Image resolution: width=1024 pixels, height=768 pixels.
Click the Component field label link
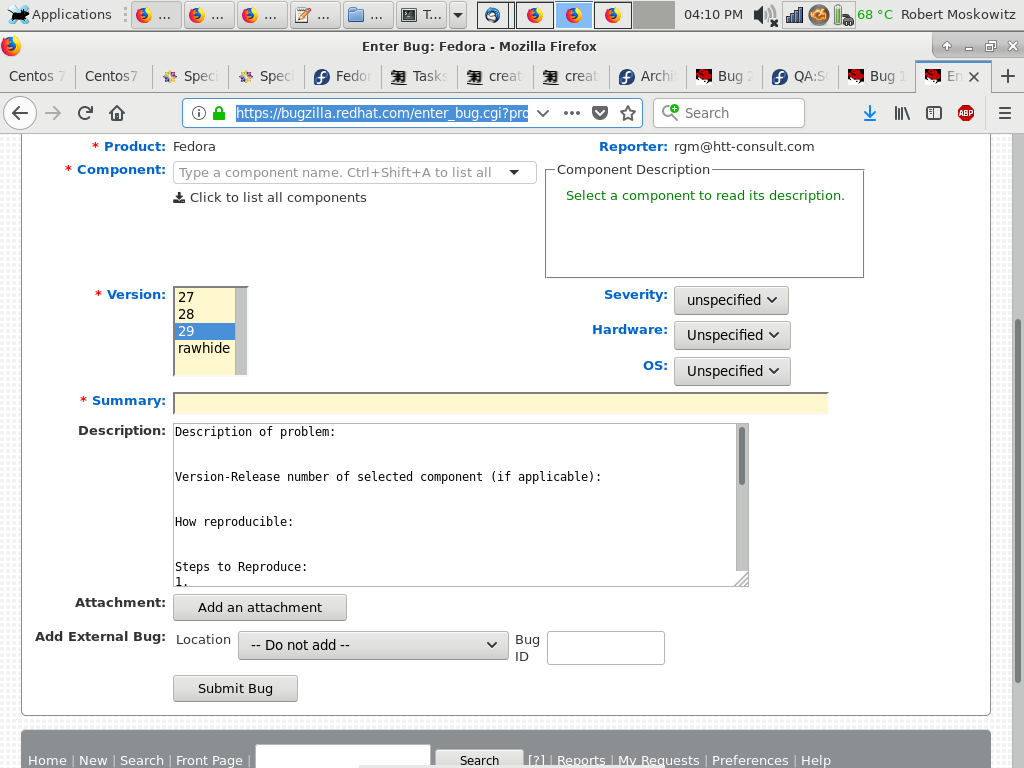click(121, 170)
